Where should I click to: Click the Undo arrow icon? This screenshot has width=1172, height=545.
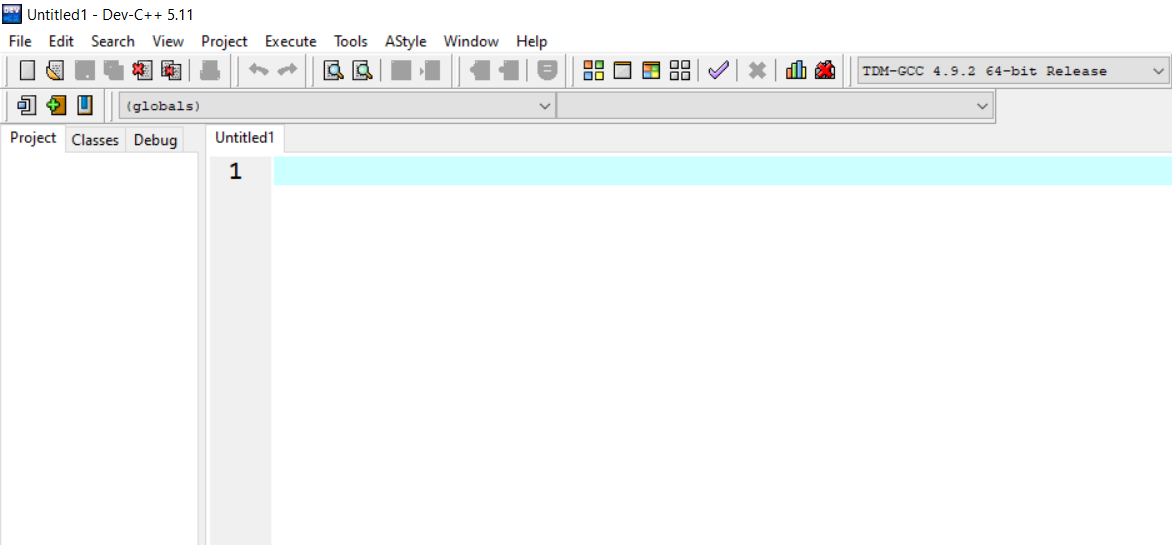click(x=259, y=70)
